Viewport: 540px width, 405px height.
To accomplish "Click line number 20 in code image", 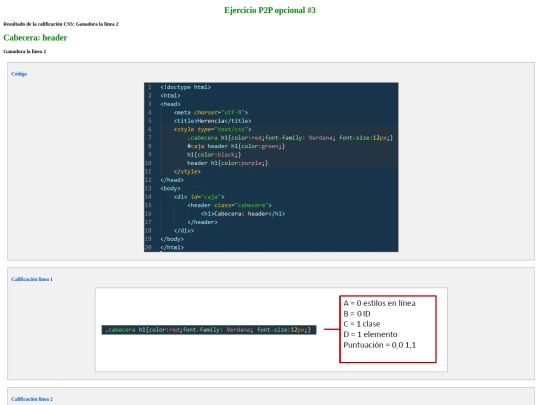I will [x=148, y=247].
